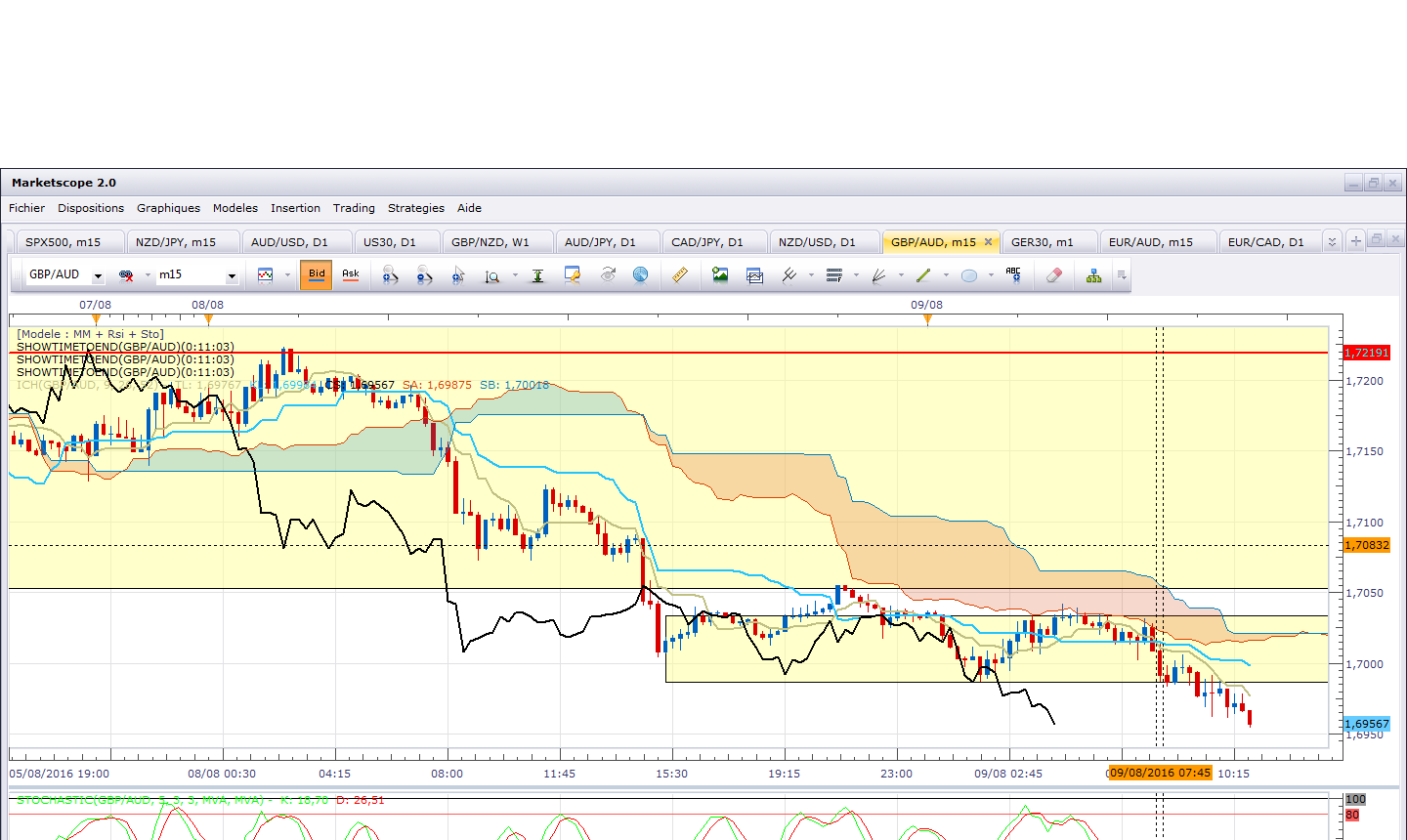Select the eraser tool
This screenshot has width=1407, height=840.
click(x=1053, y=275)
